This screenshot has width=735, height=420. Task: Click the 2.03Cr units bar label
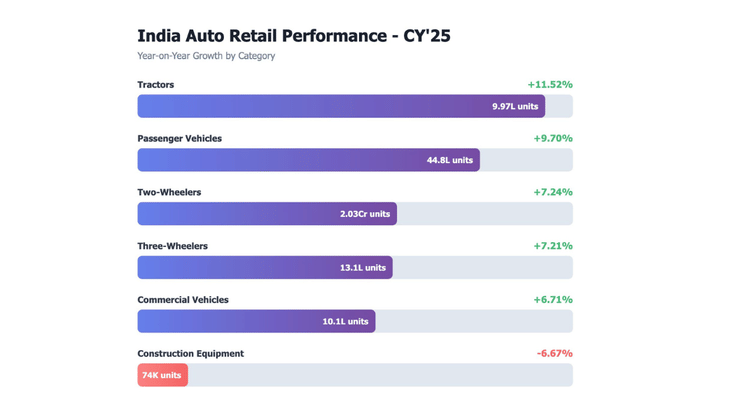pyautogui.click(x=365, y=214)
